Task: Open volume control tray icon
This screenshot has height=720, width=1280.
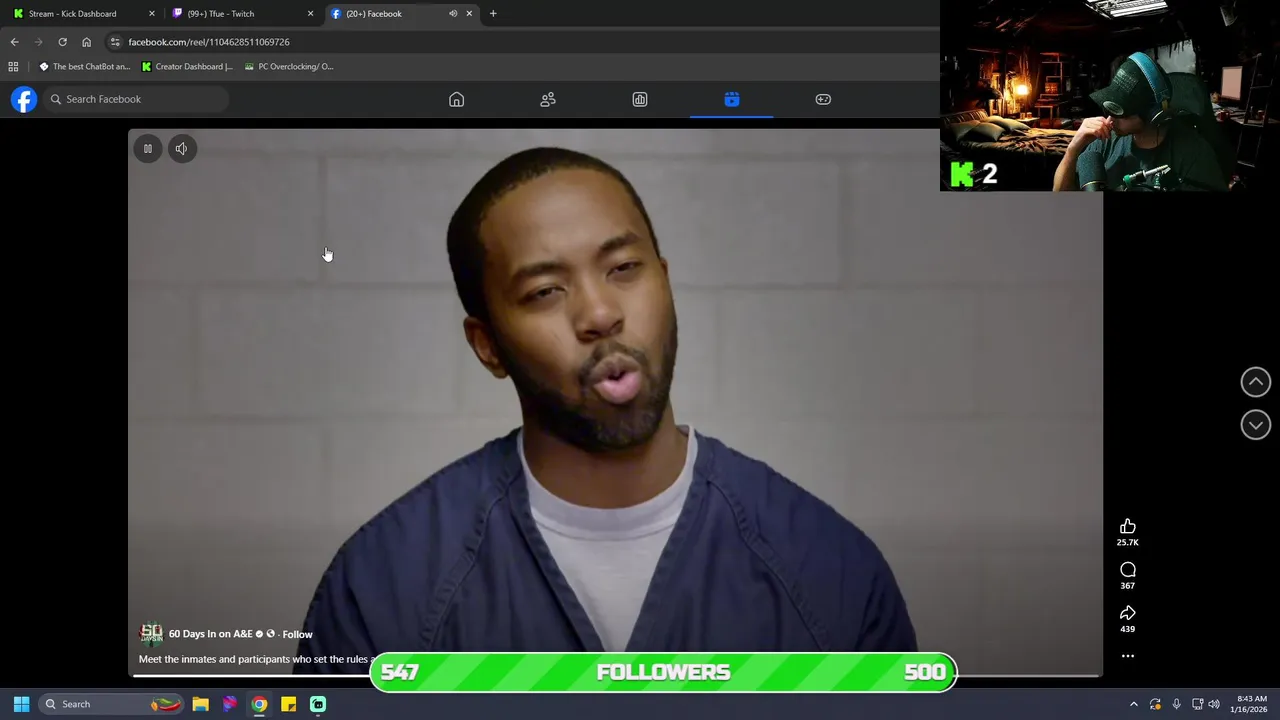Action: coord(1214,704)
